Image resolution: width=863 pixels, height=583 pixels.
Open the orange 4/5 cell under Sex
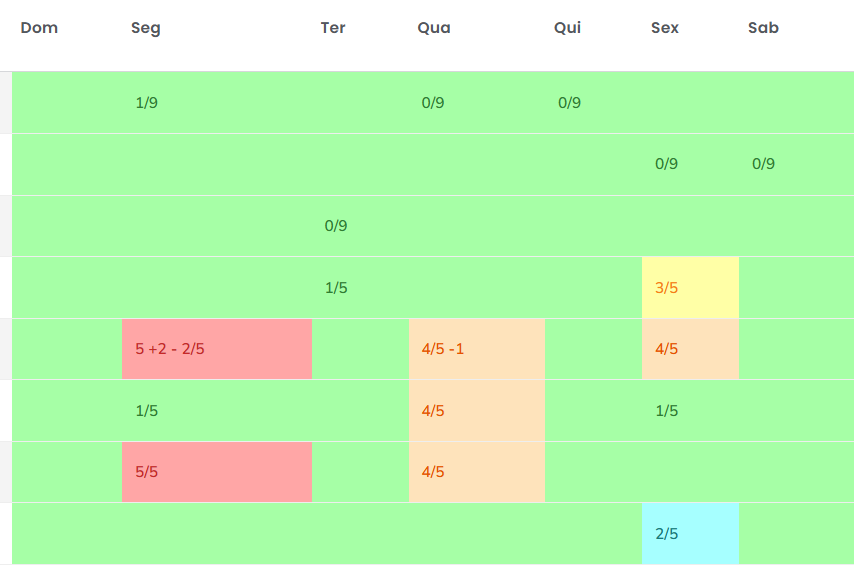point(690,349)
